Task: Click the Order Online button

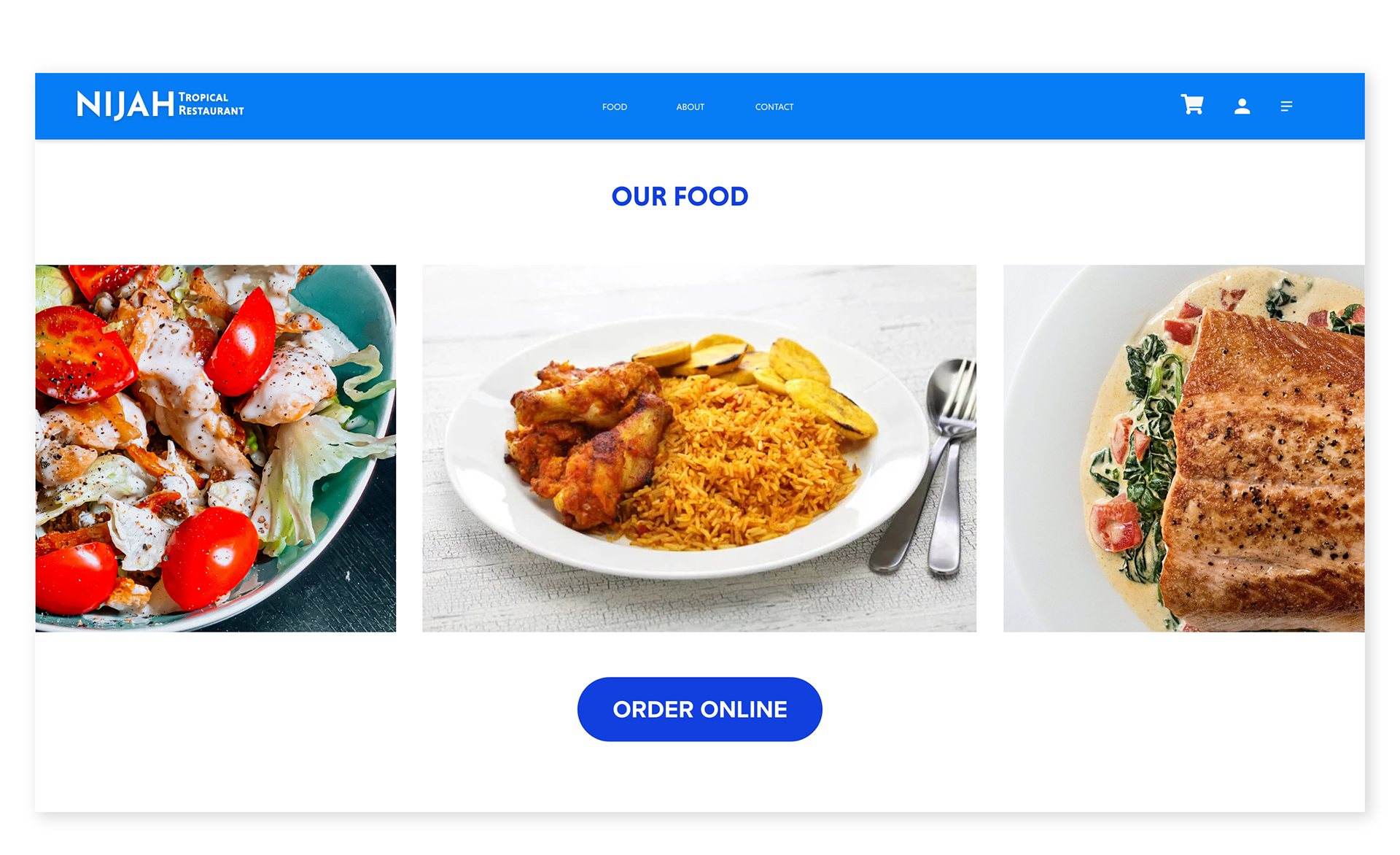Action: pos(700,709)
